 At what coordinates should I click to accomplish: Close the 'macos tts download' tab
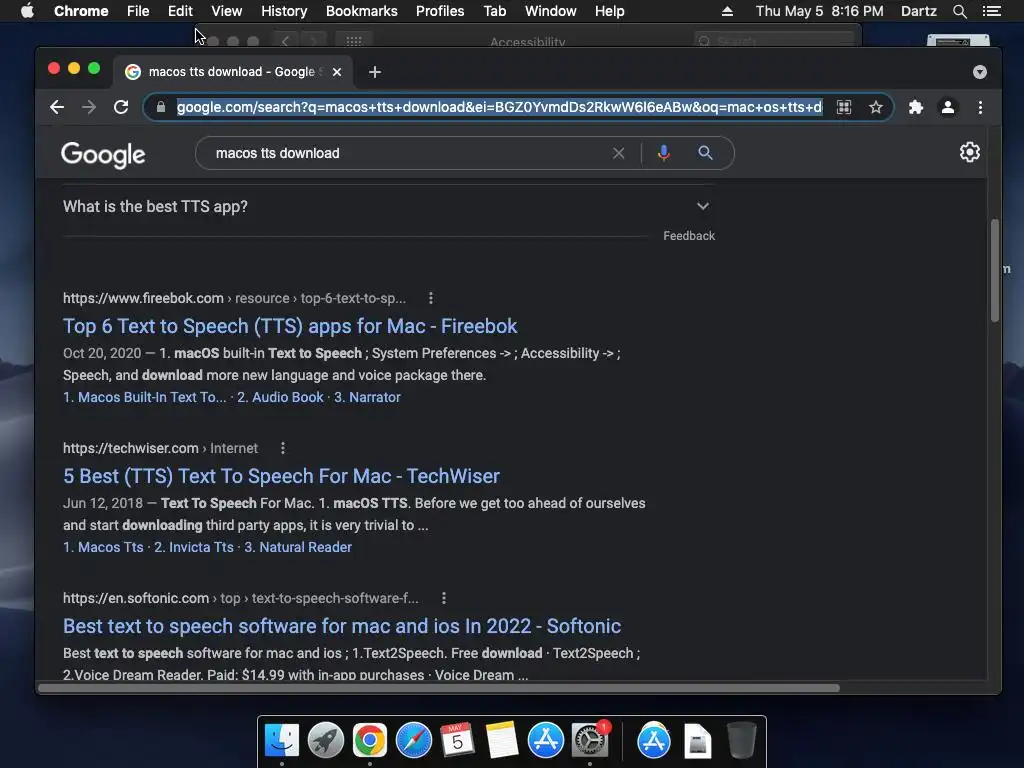[337, 72]
